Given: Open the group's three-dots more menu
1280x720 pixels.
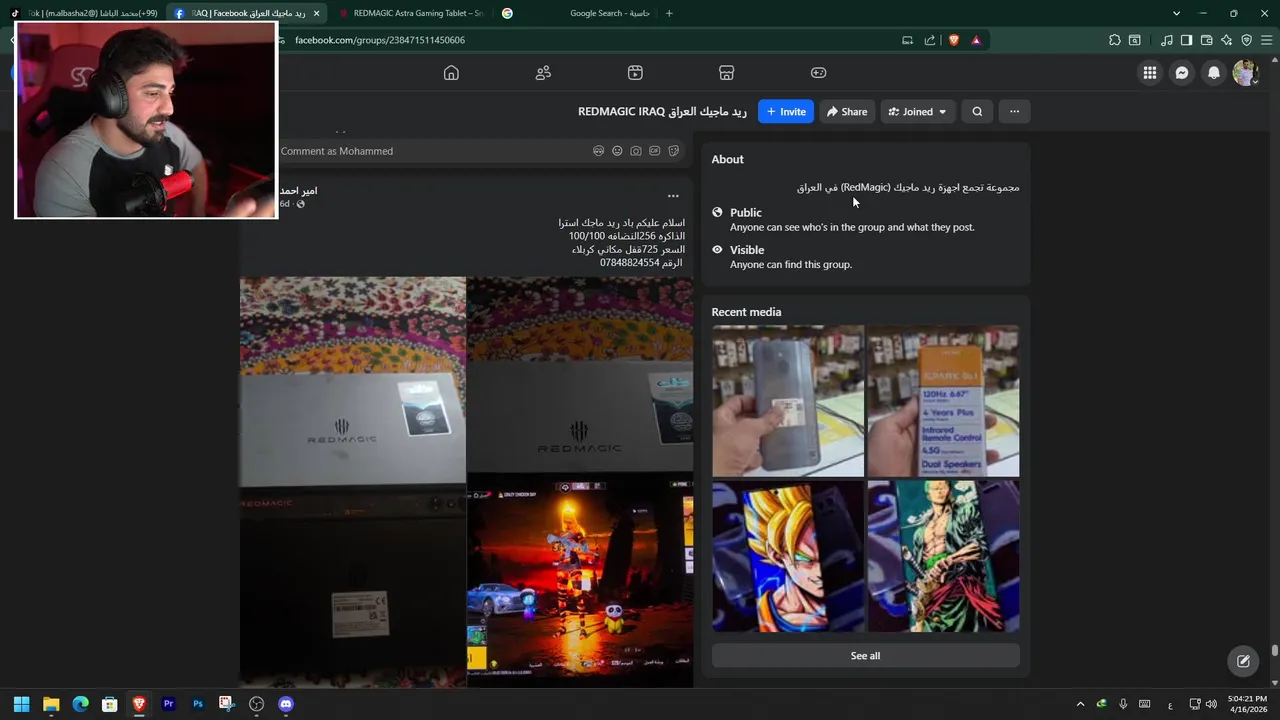Looking at the screenshot, I should point(1014,112).
